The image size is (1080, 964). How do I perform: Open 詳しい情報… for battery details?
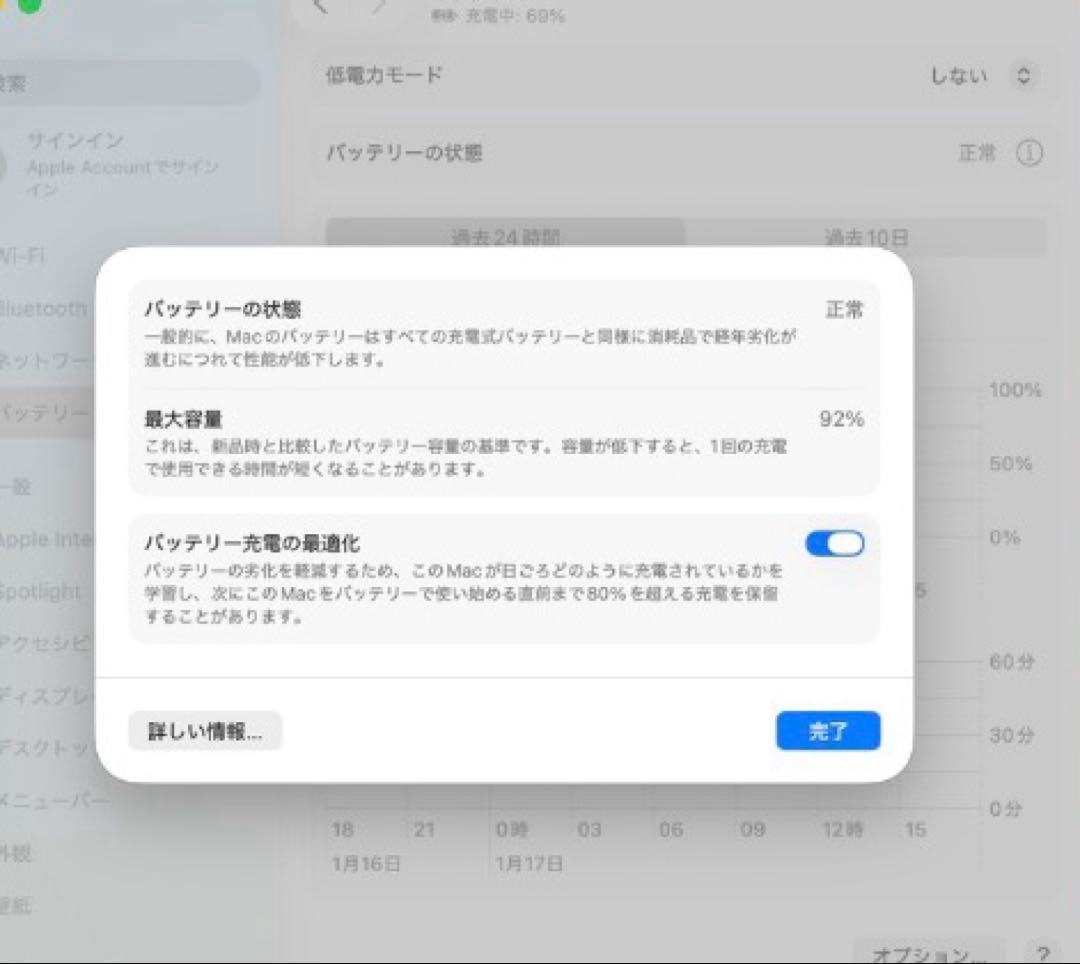tap(205, 730)
